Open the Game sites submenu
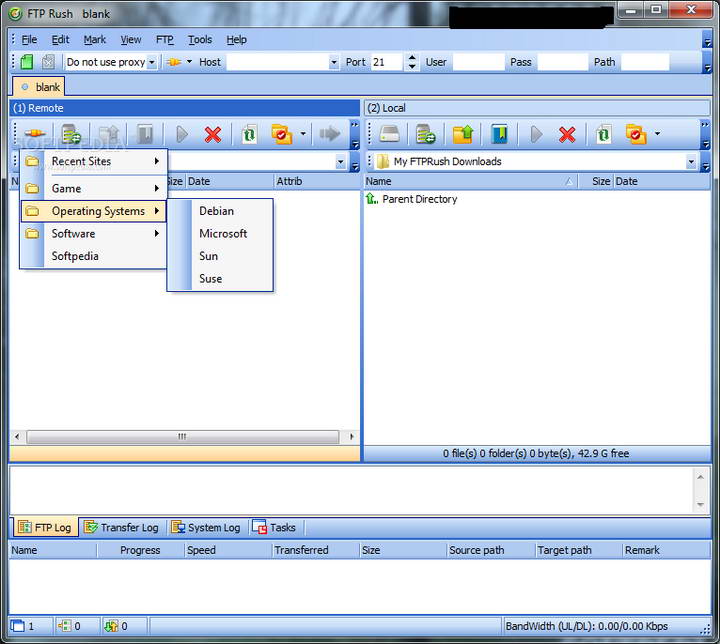720x644 pixels. 94,188
